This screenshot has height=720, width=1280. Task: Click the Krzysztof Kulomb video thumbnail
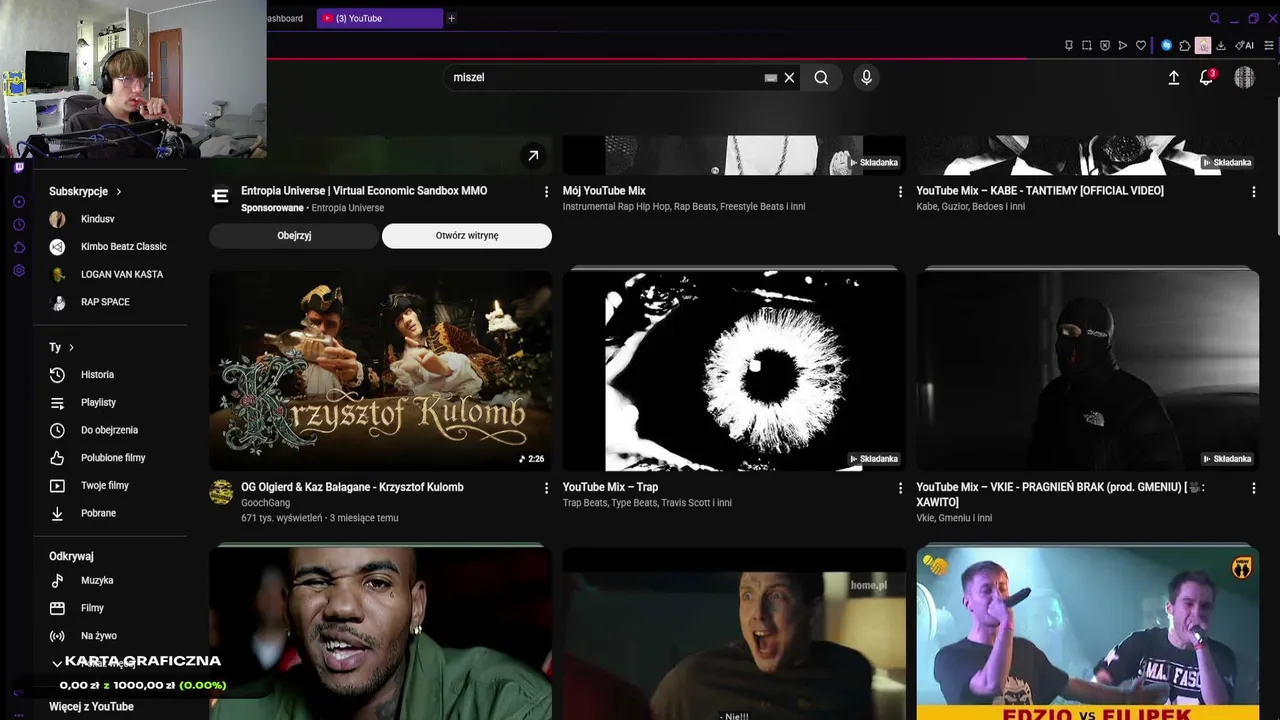pyautogui.click(x=380, y=371)
